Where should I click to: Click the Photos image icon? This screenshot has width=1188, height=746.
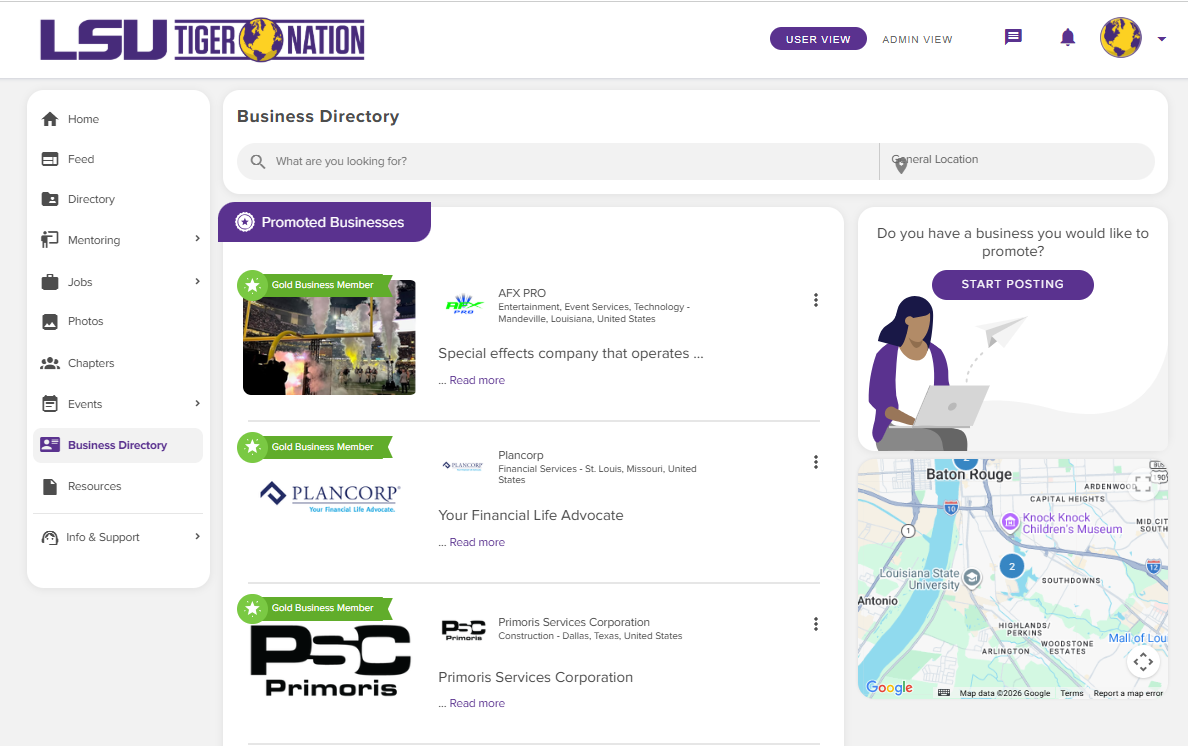click(x=50, y=321)
